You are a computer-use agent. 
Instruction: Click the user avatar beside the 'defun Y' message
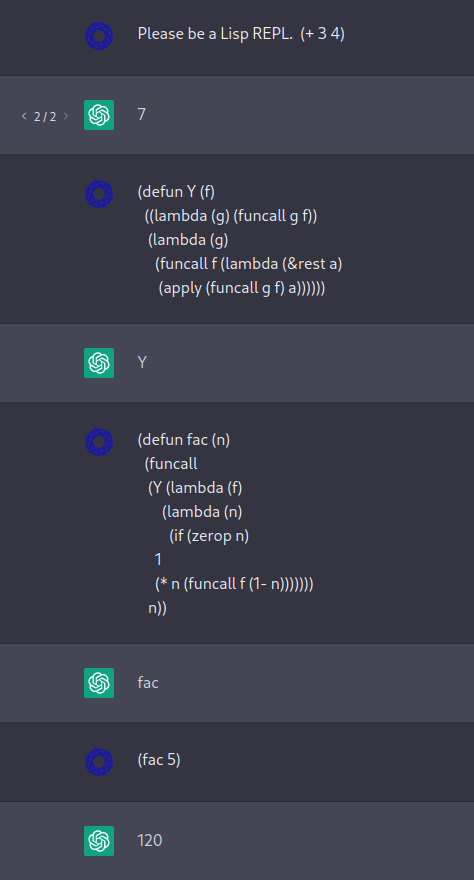[x=99, y=194]
